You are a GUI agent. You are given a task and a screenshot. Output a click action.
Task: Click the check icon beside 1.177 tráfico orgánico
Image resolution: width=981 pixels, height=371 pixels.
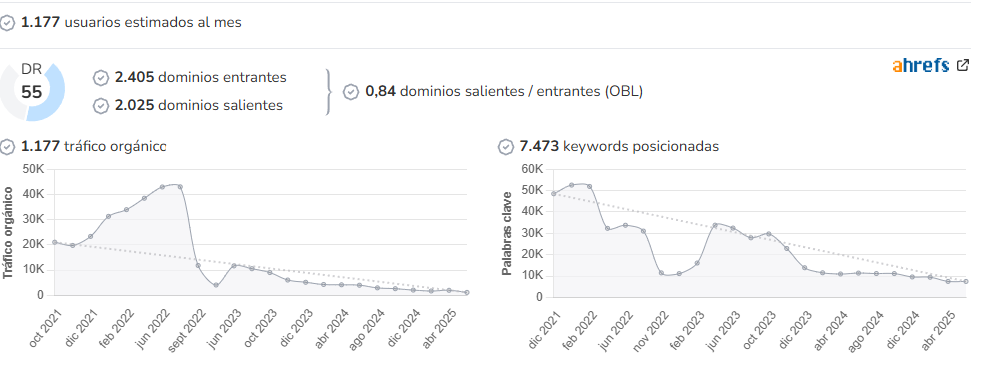click(7, 147)
